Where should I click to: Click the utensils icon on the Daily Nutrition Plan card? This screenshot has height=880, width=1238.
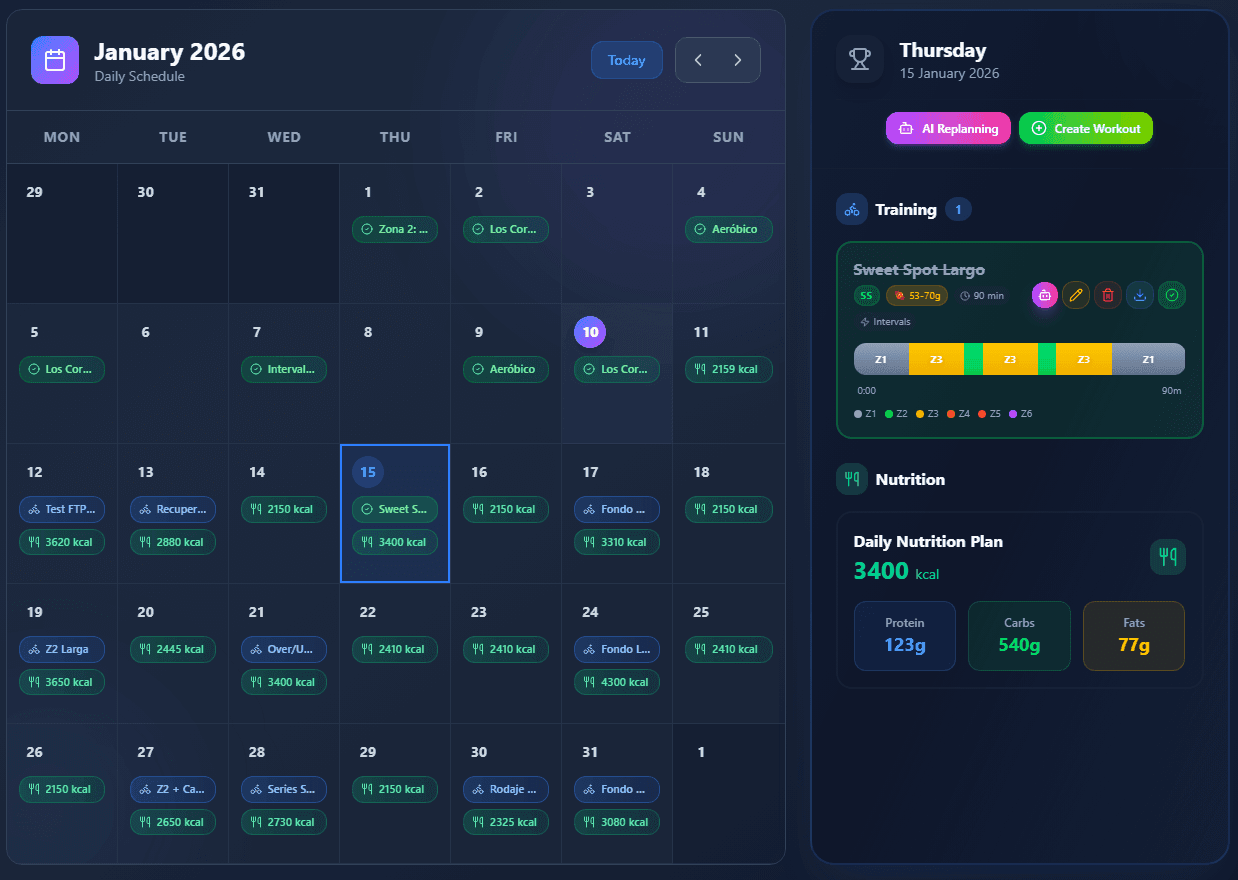point(1167,557)
